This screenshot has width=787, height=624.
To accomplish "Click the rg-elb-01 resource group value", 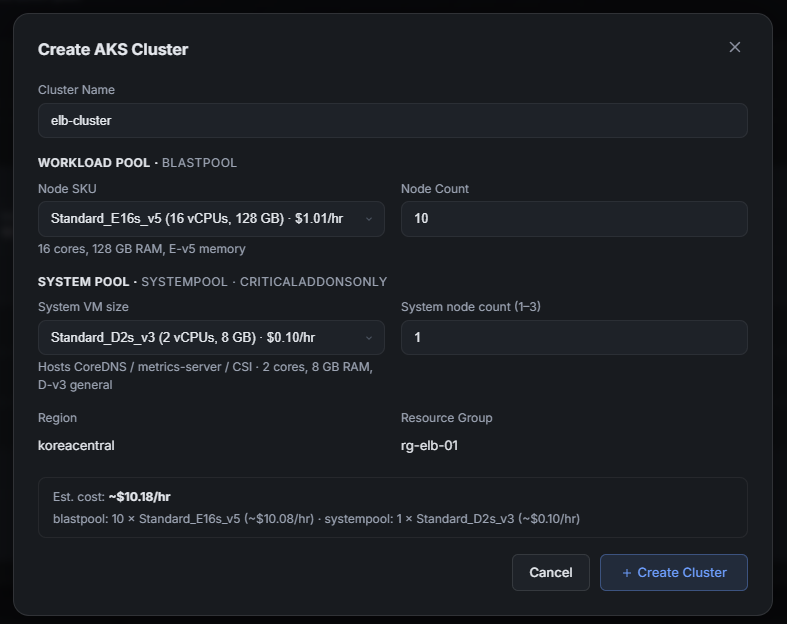I will [429, 446].
